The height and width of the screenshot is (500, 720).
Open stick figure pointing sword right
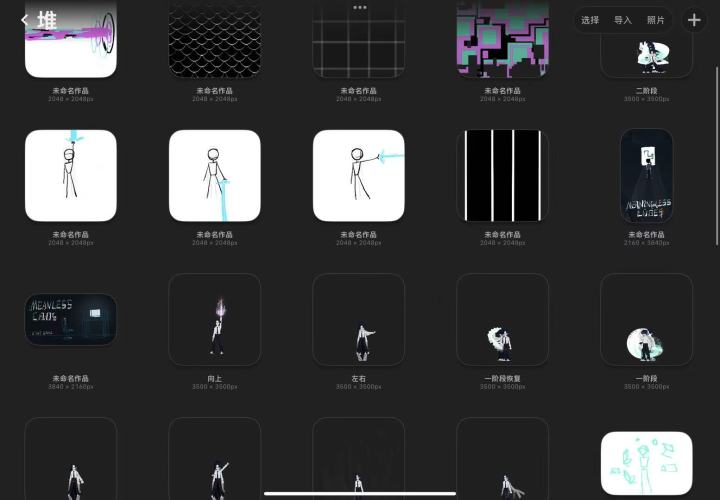pos(359,175)
